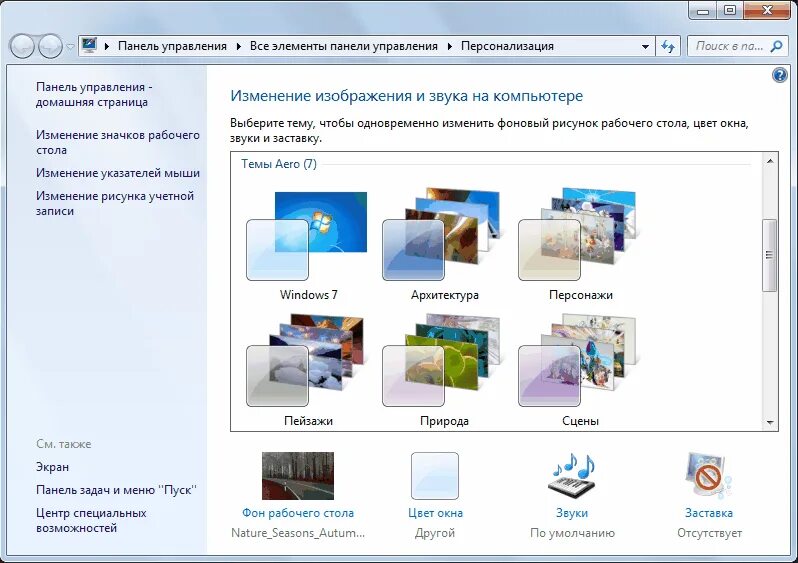Choose the Персонажи theme
Viewport: 798px width, 563px height.
coord(578,234)
